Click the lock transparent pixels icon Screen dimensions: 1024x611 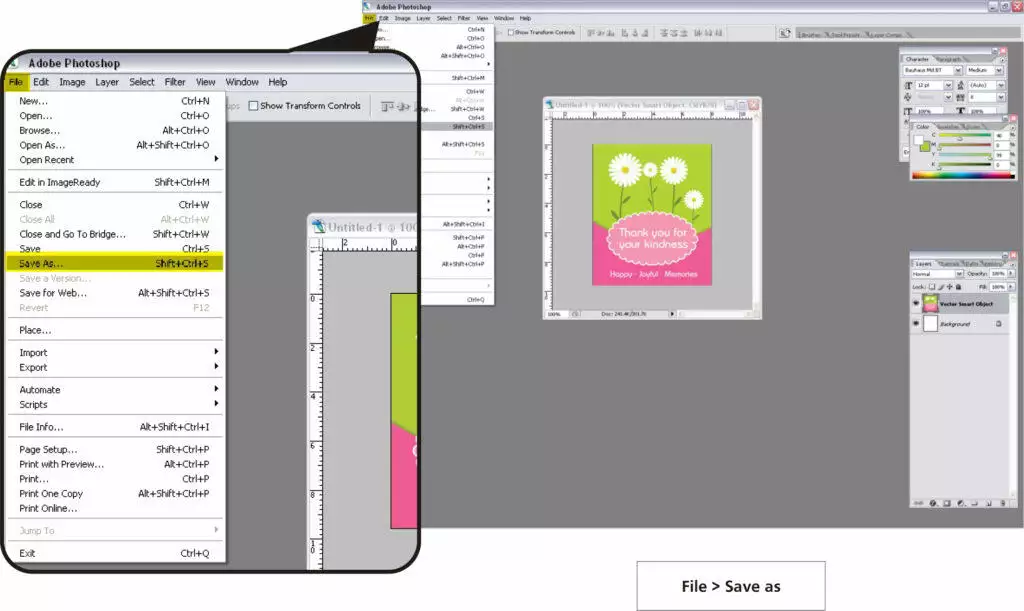(932, 287)
